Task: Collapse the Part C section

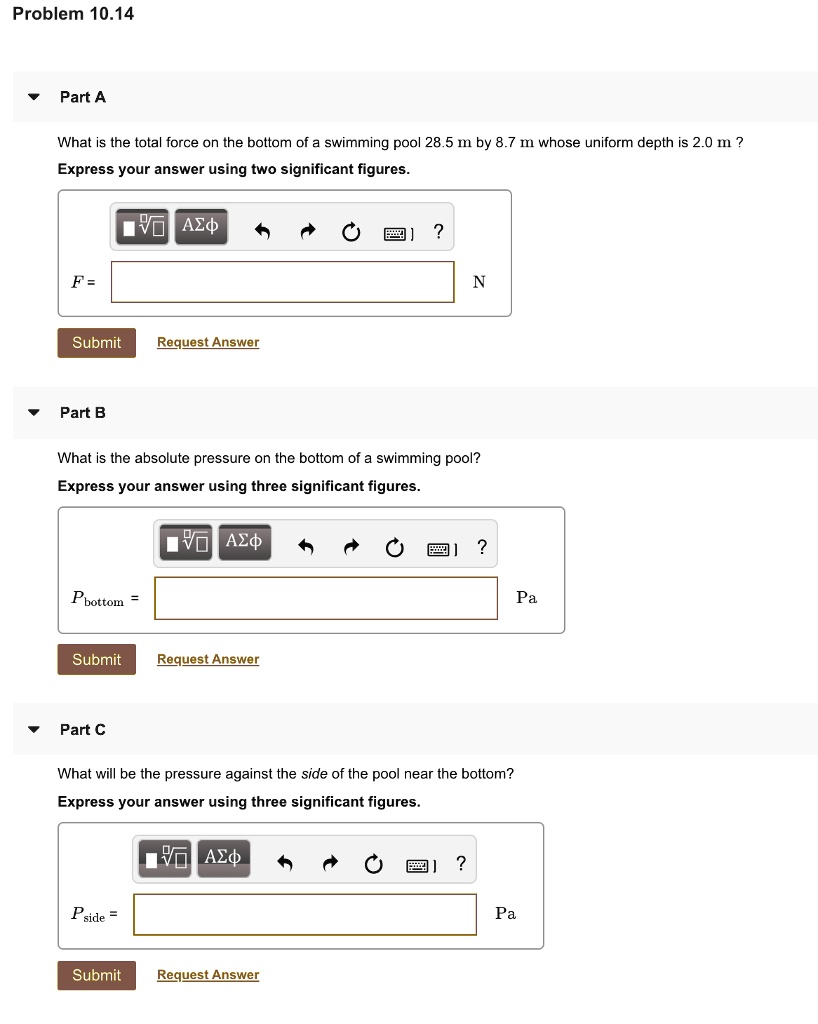Action: (x=33, y=729)
